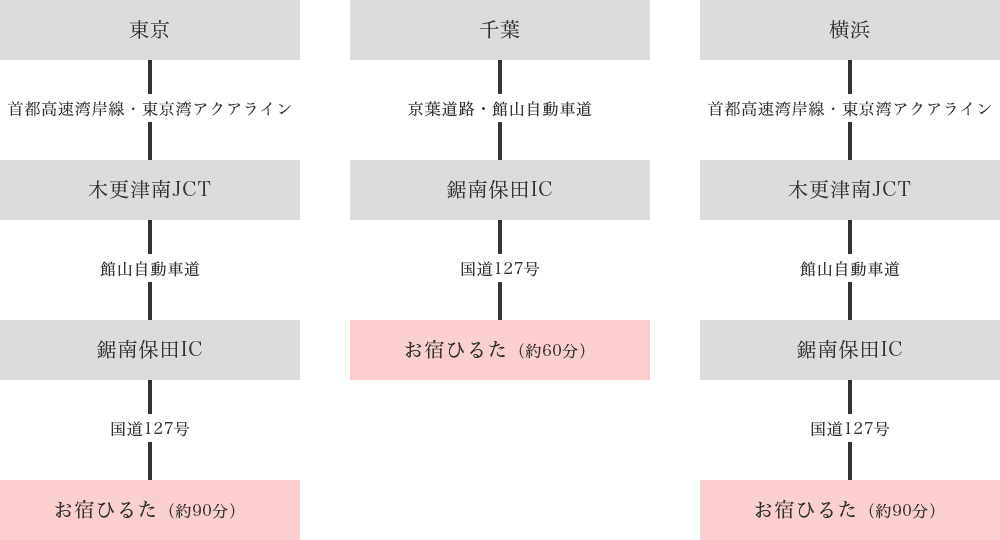Click 京葉道路・館山自動車道 route label
The height and width of the screenshot is (540, 1000).
pos(499,109)
